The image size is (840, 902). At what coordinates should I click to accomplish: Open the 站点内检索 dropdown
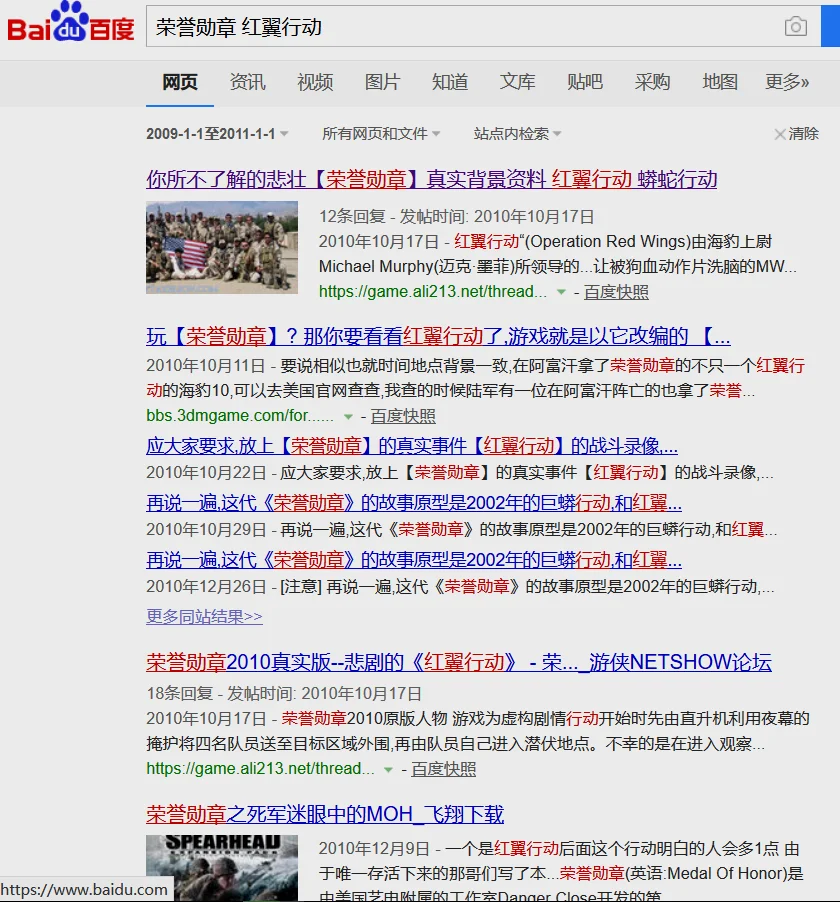click(x=517, y=134)
